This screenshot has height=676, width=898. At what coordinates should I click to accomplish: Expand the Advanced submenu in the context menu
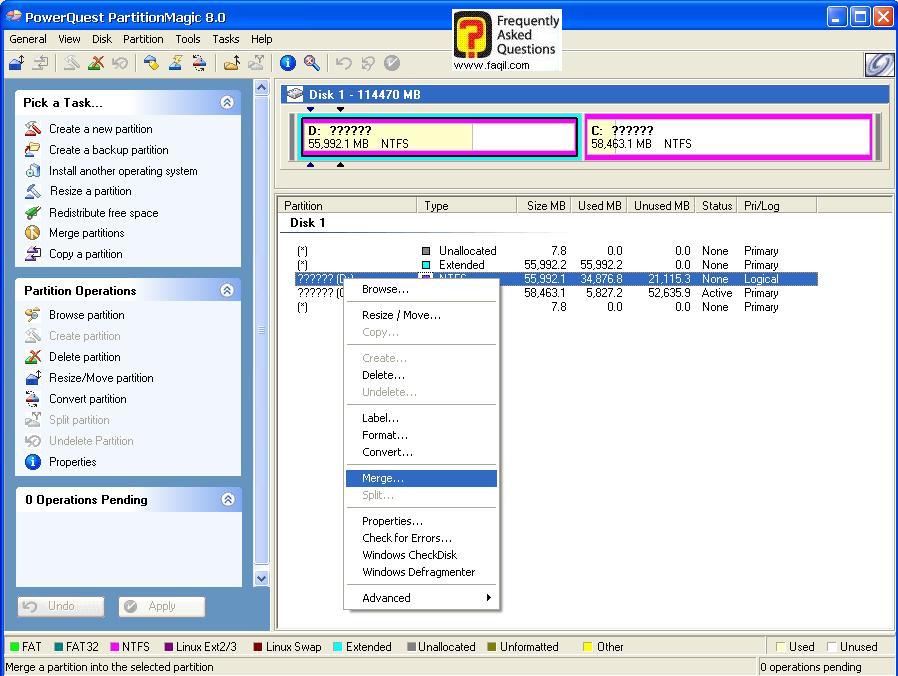coord(421,598)
